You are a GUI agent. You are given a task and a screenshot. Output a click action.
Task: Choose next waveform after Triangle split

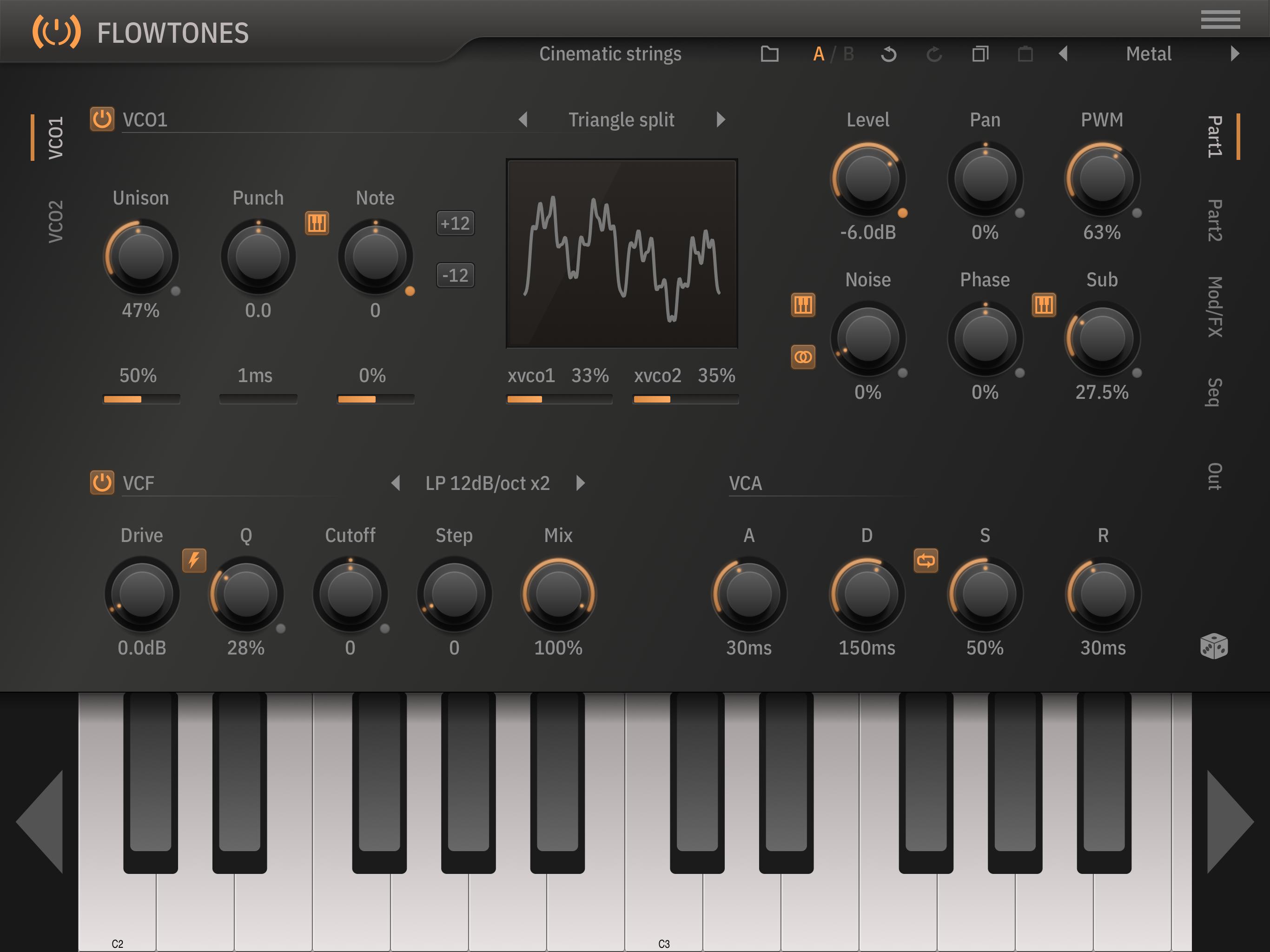coord(721,119)
